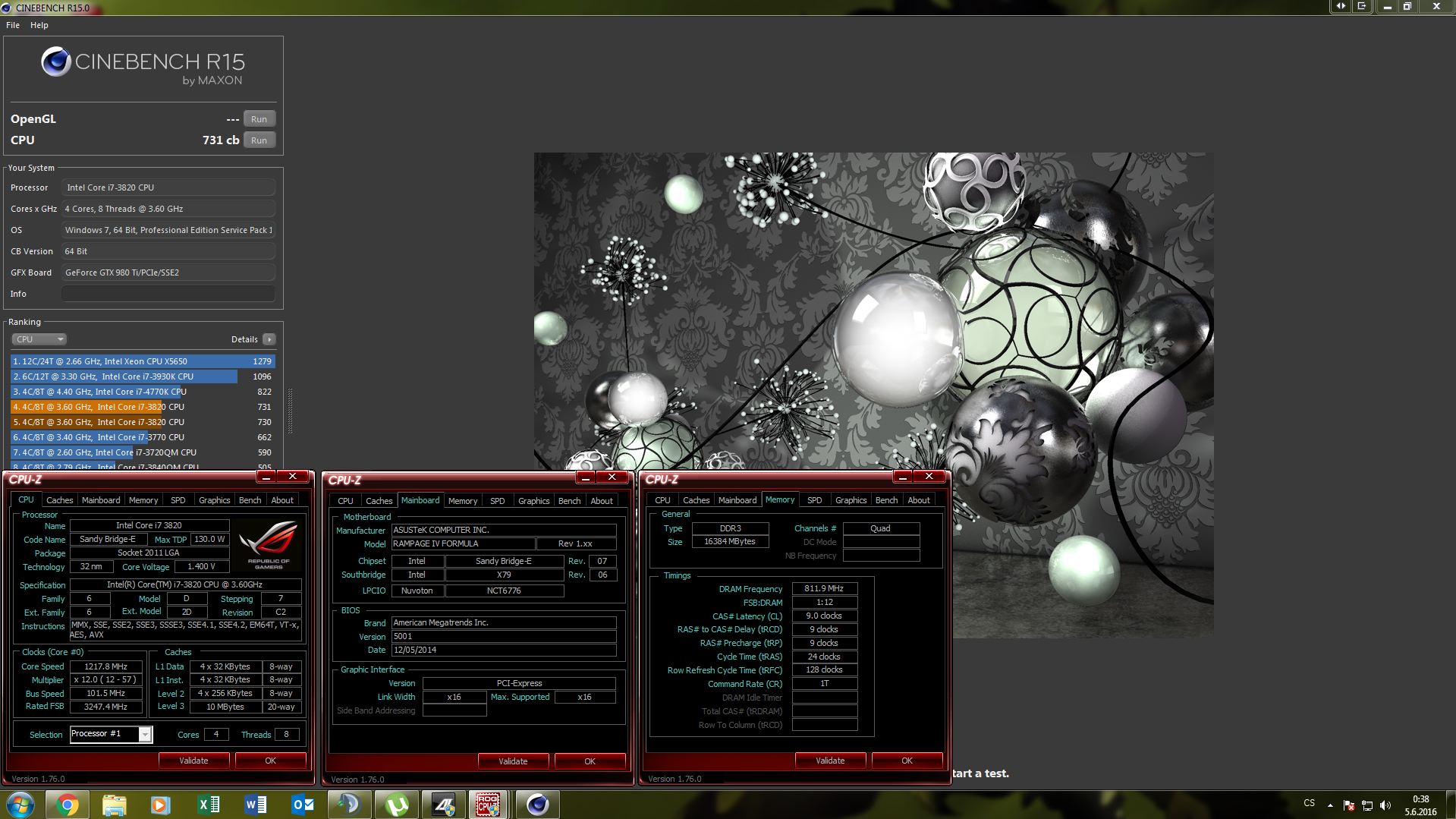Open the Help menu
1456x819 pixels.
(39, 25)
